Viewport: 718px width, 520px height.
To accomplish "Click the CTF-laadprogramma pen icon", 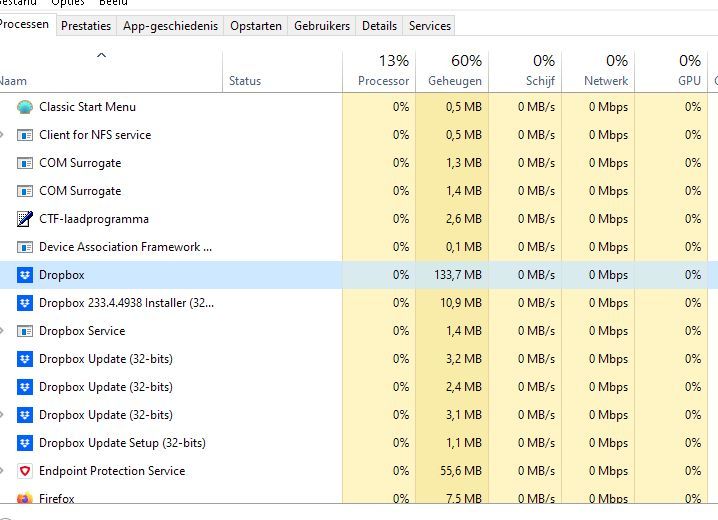I will click(25, 219).
